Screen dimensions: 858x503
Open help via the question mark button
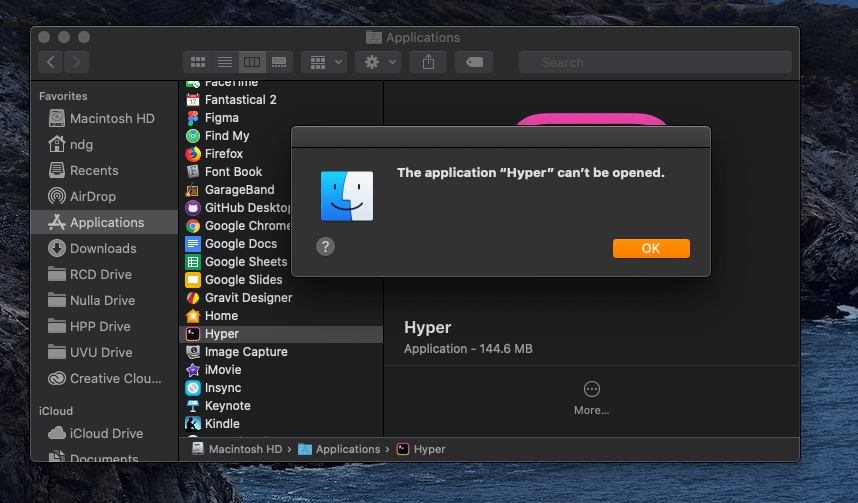click(326, 246)
